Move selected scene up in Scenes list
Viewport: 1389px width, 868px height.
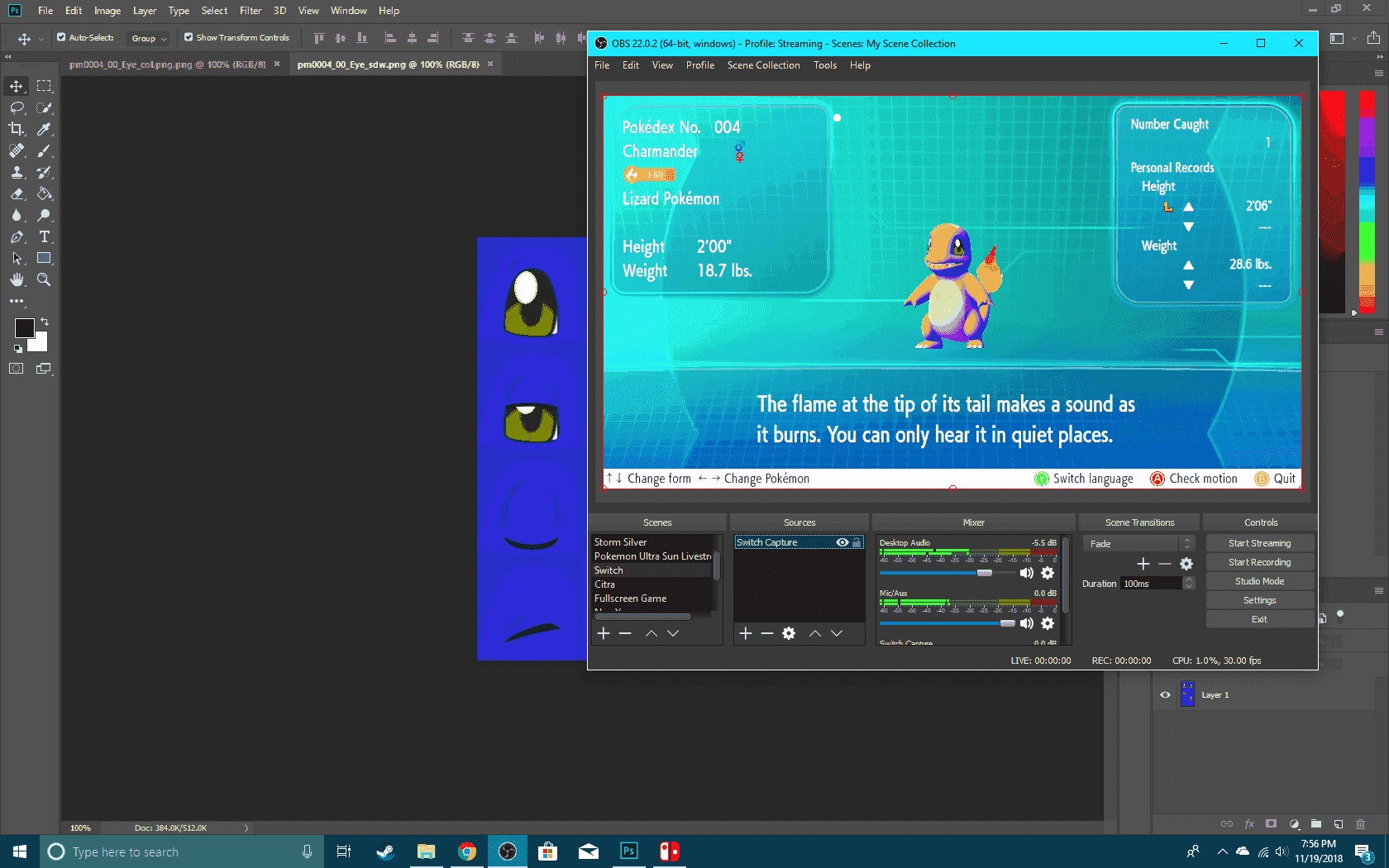(x=652, y=633)
